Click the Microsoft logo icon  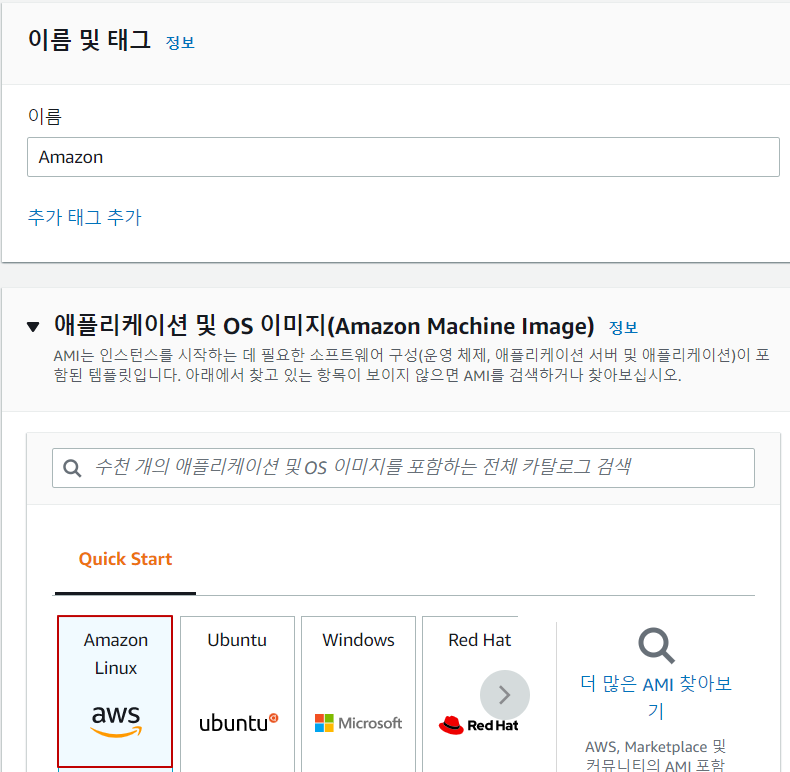point(358,723)
